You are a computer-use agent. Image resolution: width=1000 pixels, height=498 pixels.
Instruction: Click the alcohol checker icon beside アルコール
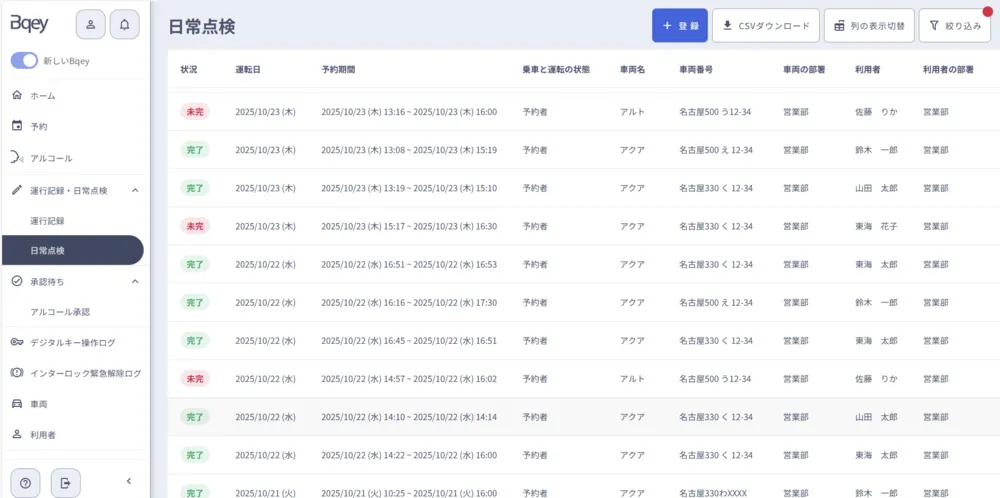pyautogui.click(x=17, y=157)
